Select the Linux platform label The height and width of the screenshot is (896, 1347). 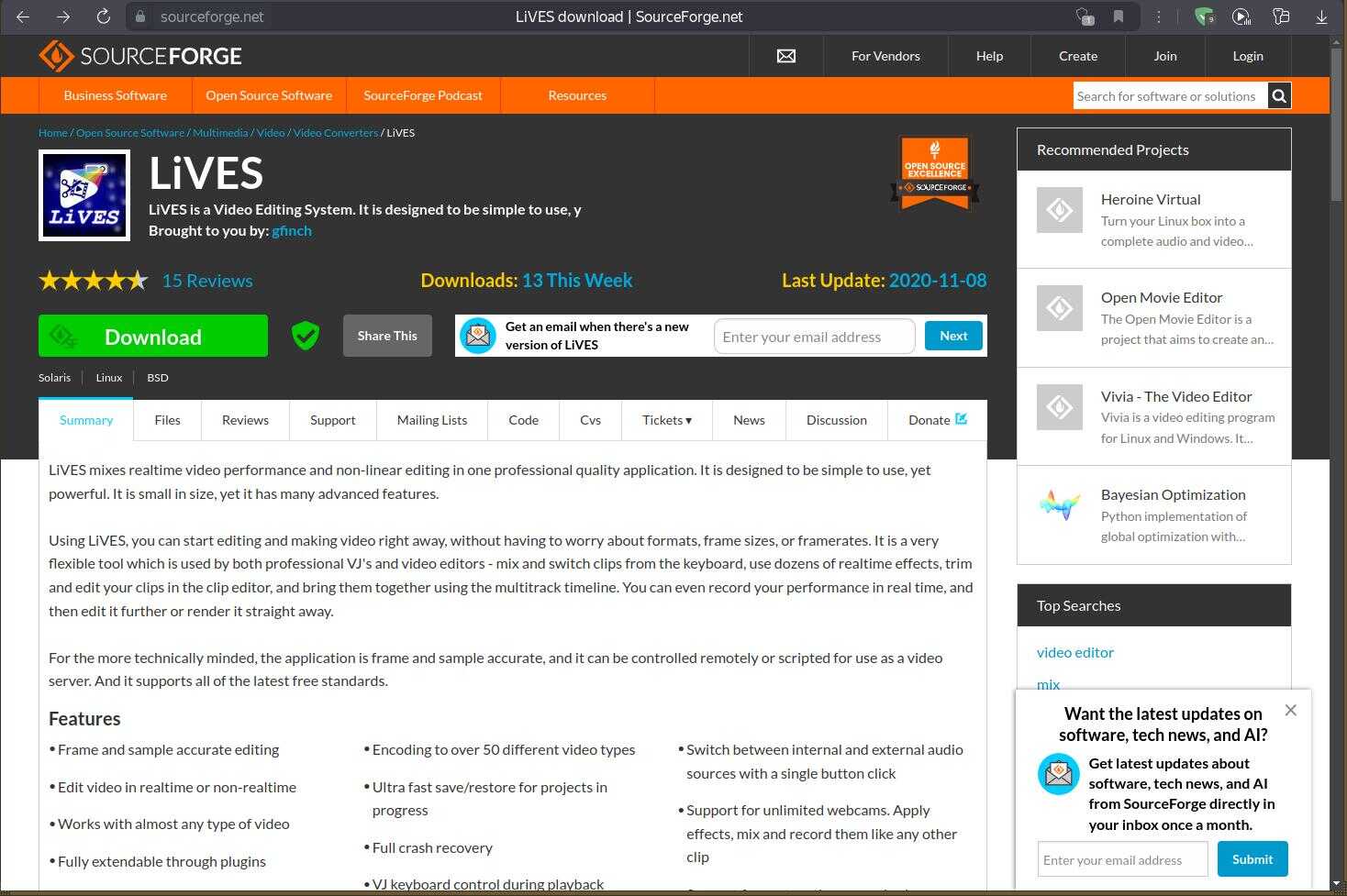click(x=109, y=378)
